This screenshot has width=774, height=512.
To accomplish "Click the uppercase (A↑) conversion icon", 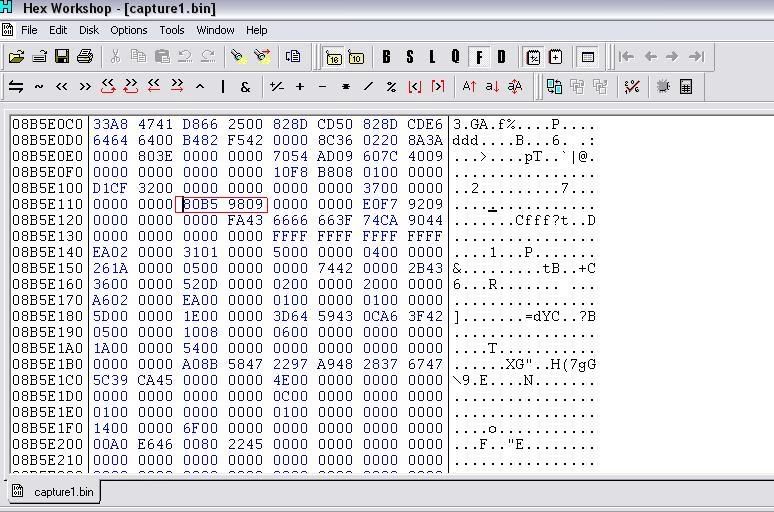I will (x=469, y=87).
